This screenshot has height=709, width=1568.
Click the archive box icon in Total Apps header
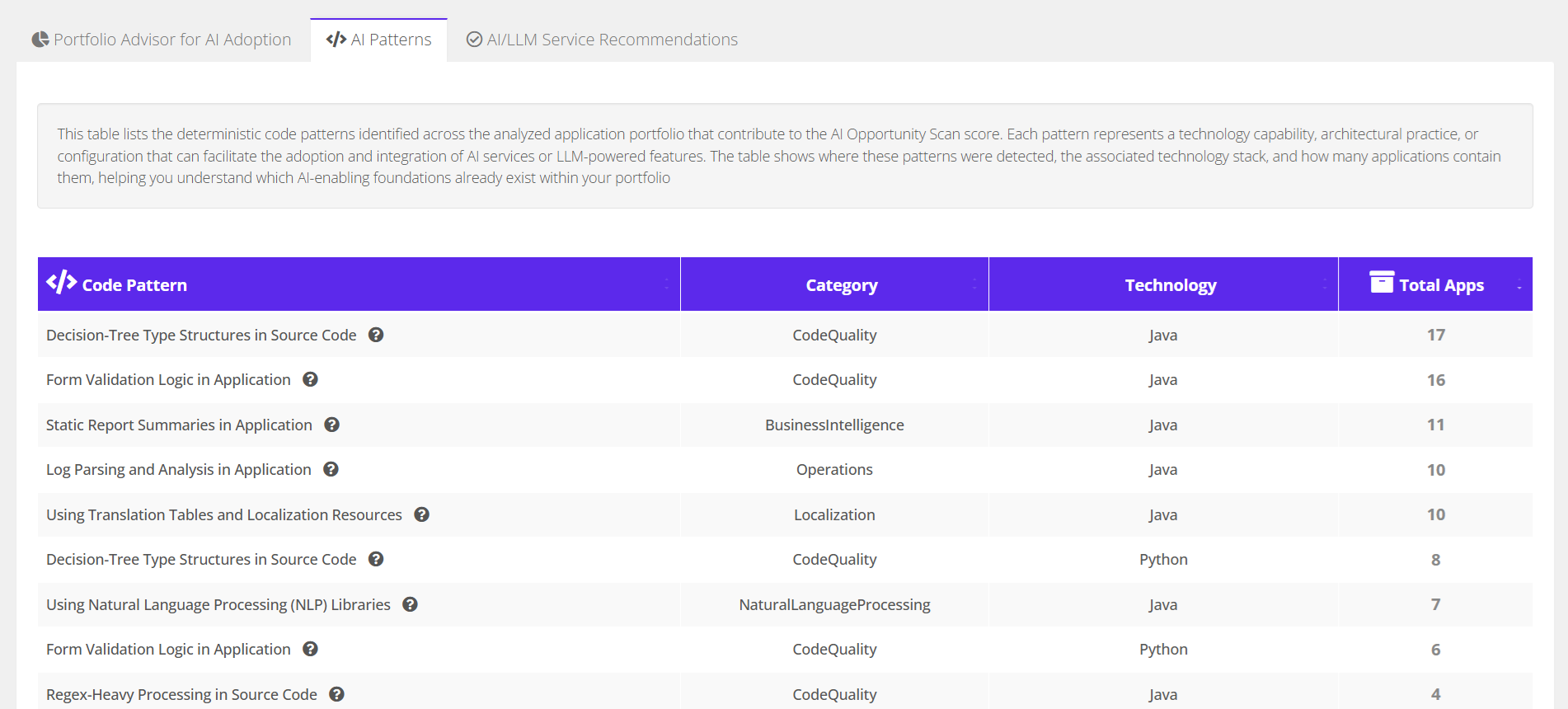tap(1383, 282)
